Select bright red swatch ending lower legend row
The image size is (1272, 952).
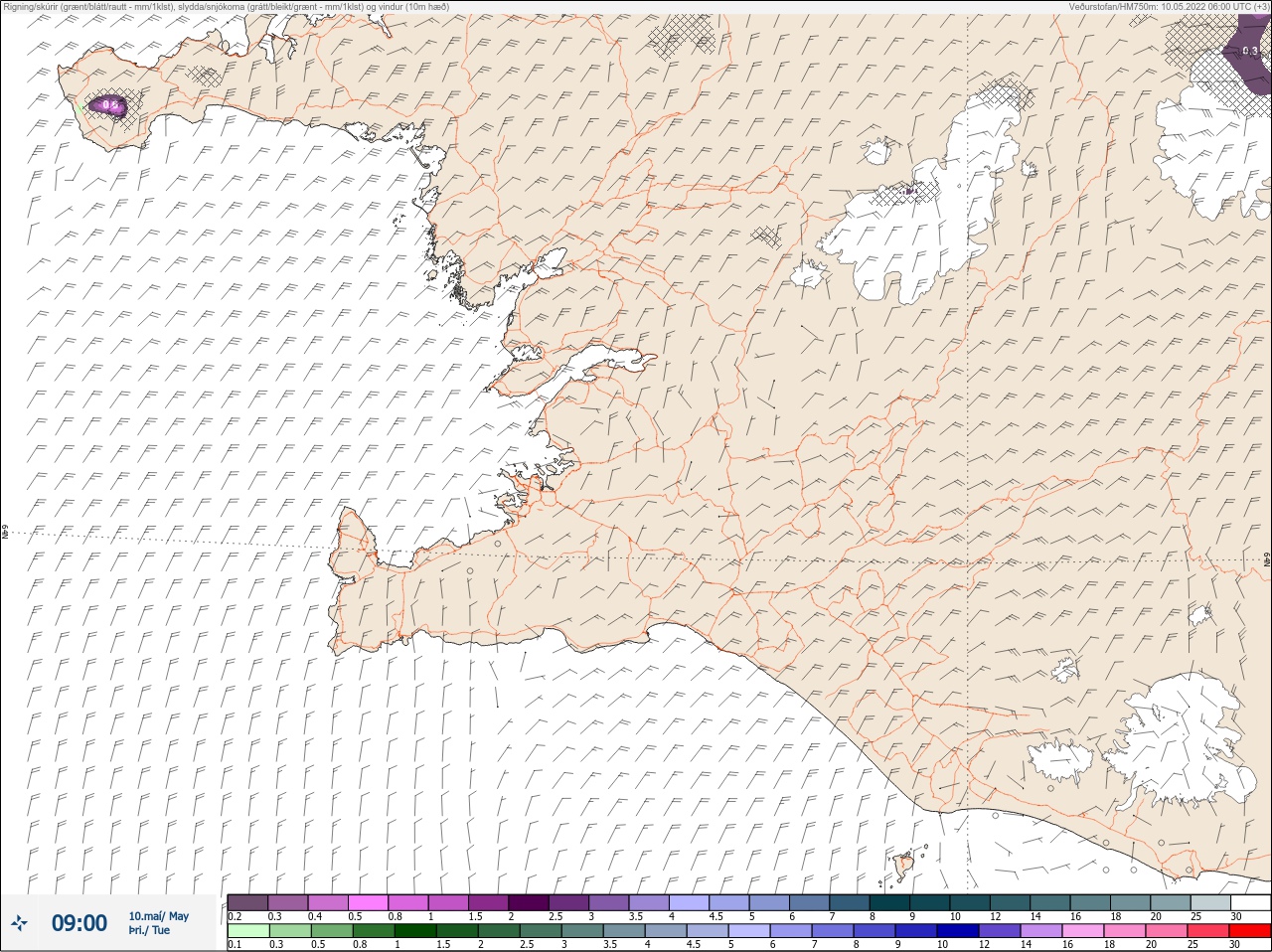click(1250, 930)
